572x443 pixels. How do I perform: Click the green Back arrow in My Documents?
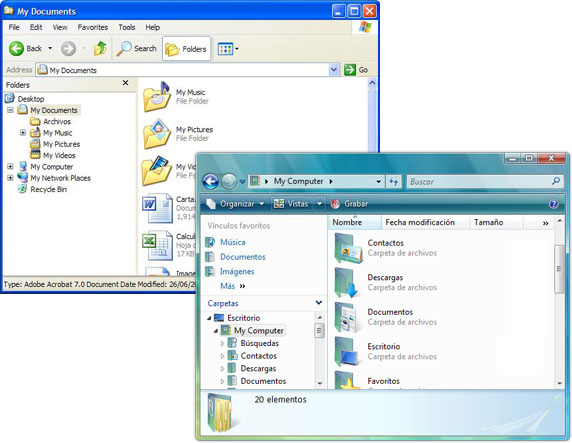point(16,49)
